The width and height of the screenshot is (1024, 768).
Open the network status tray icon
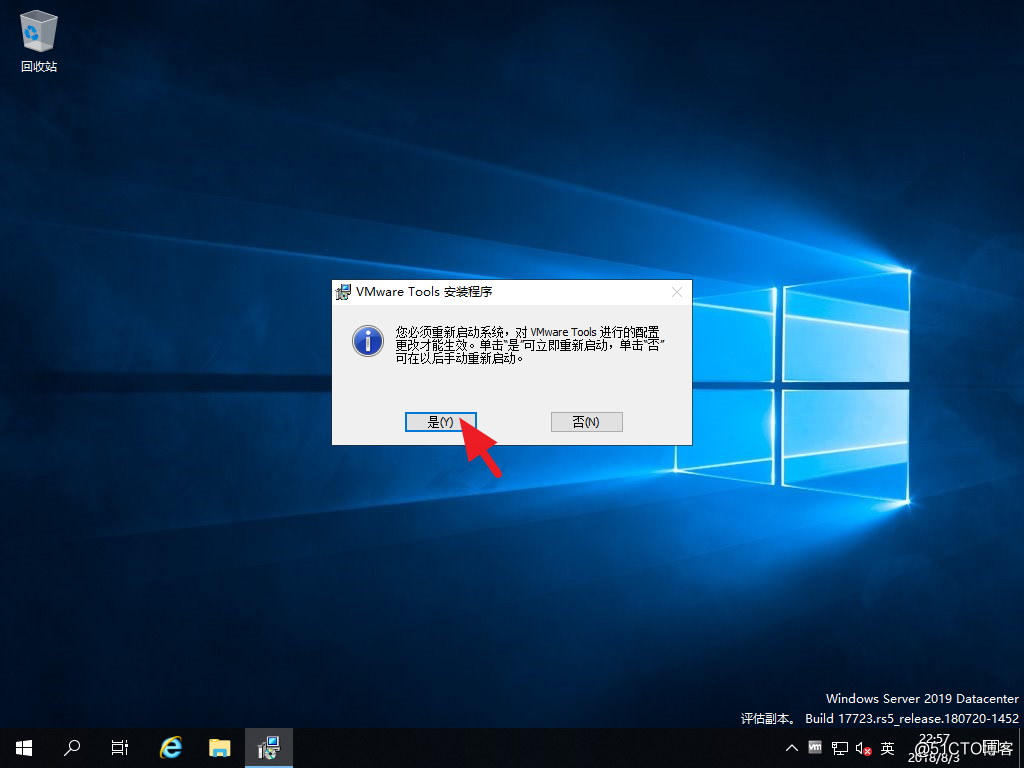coord(840,748)
